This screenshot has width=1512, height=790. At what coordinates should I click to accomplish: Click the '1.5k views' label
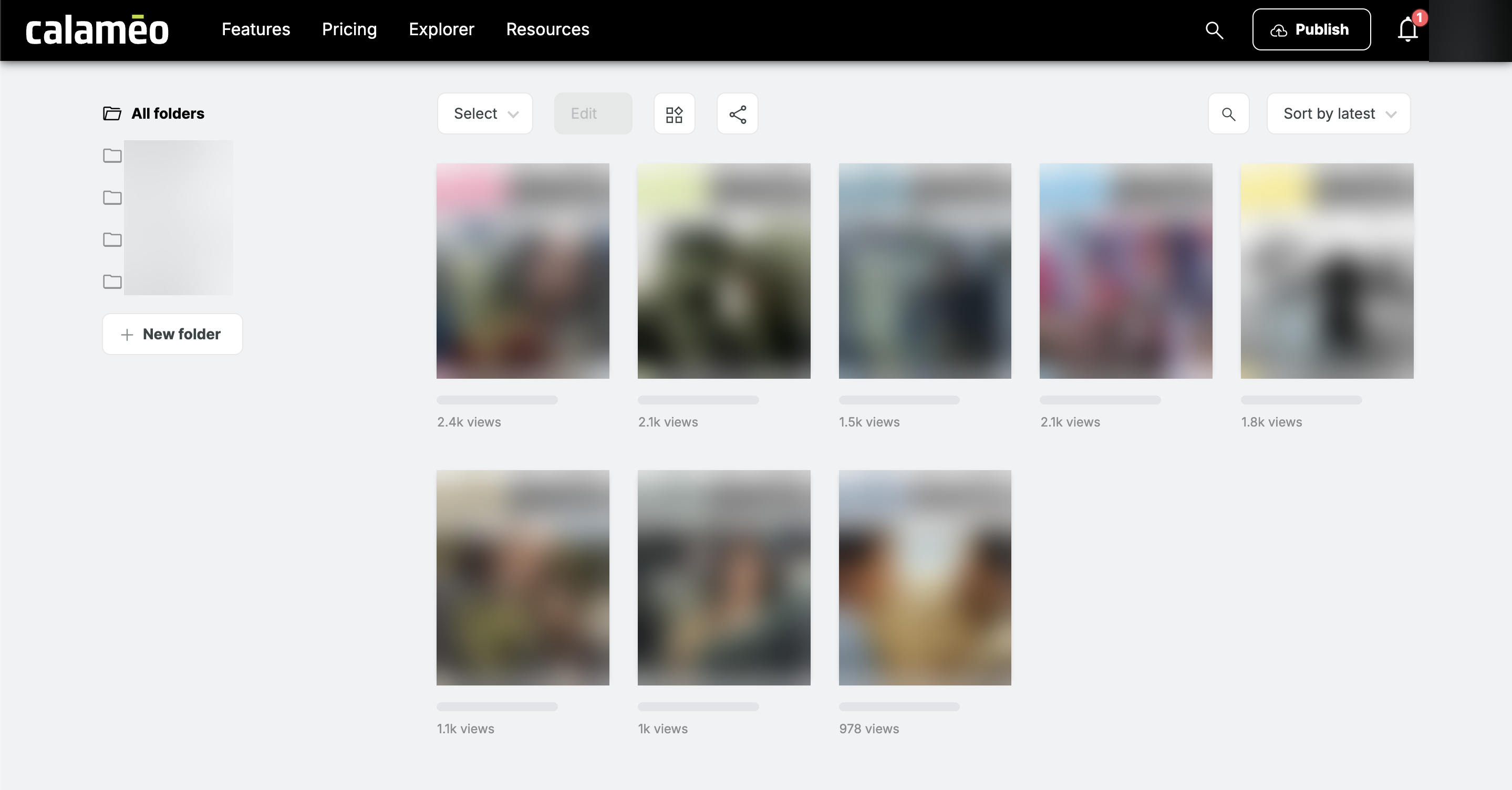point(869,422)
